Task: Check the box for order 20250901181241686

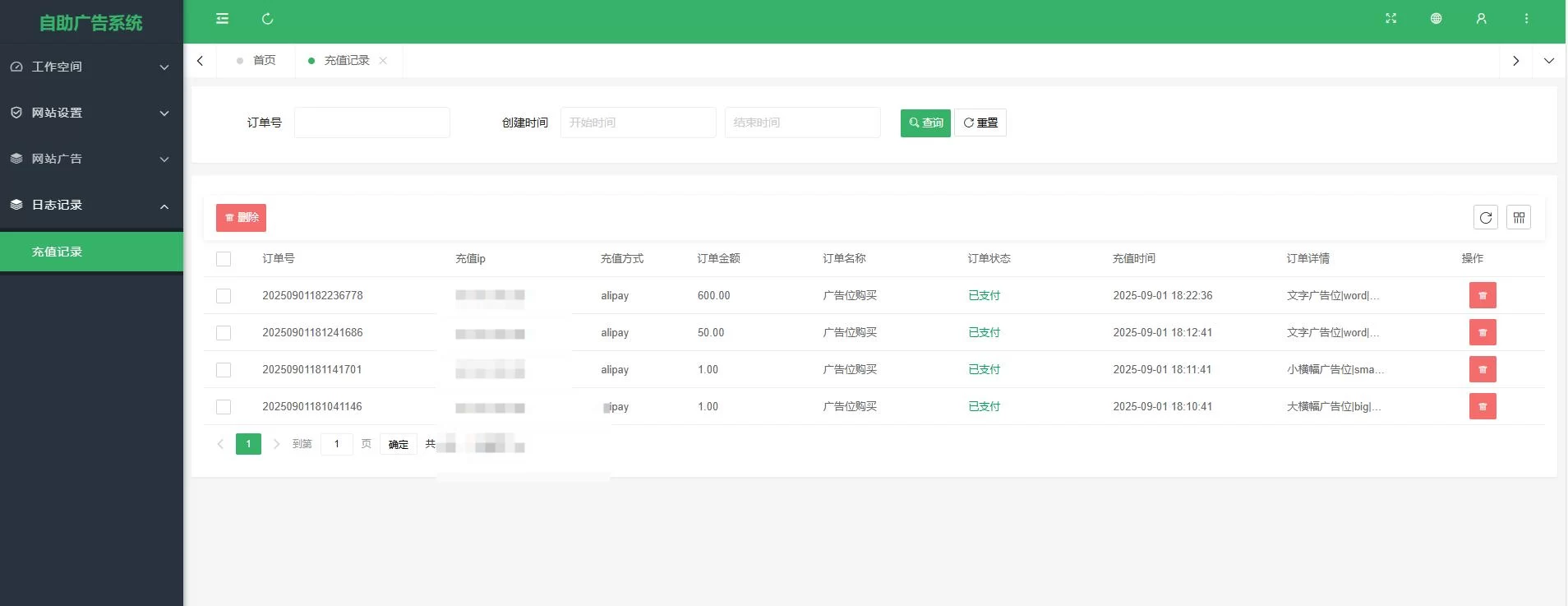Action: tap(224, 333)
